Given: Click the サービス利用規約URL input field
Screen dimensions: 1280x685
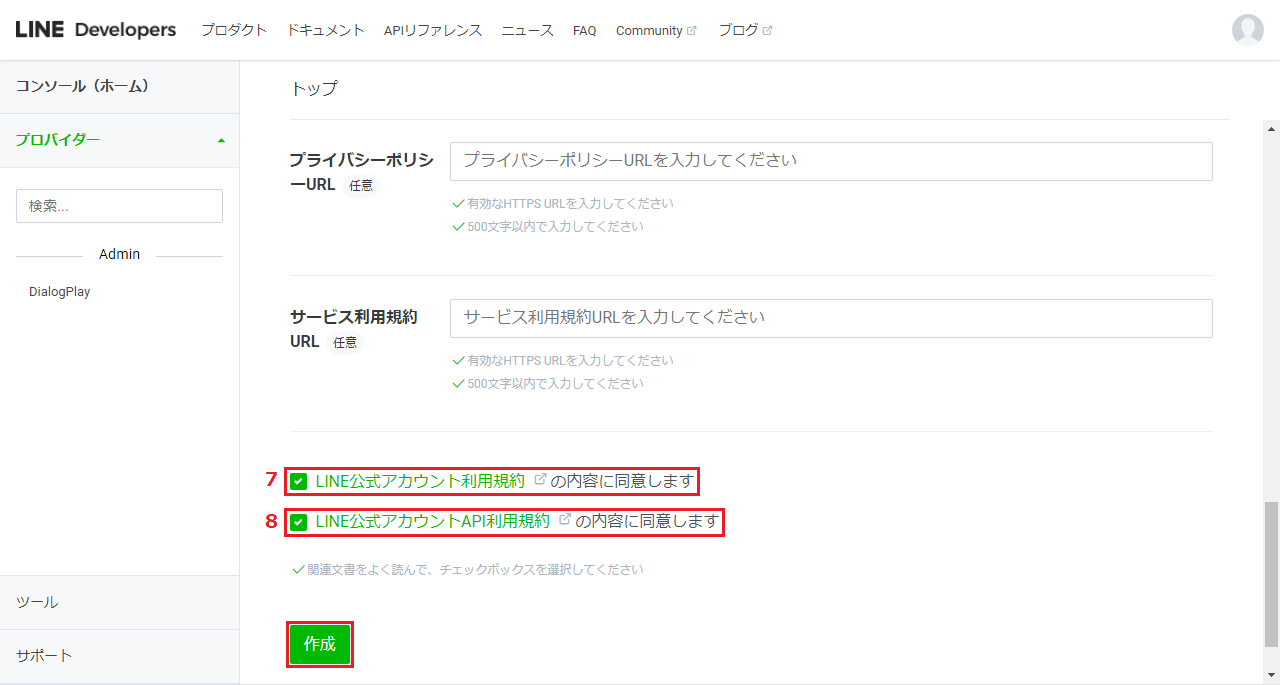Looking at the screenshot, I should point(831,318).
